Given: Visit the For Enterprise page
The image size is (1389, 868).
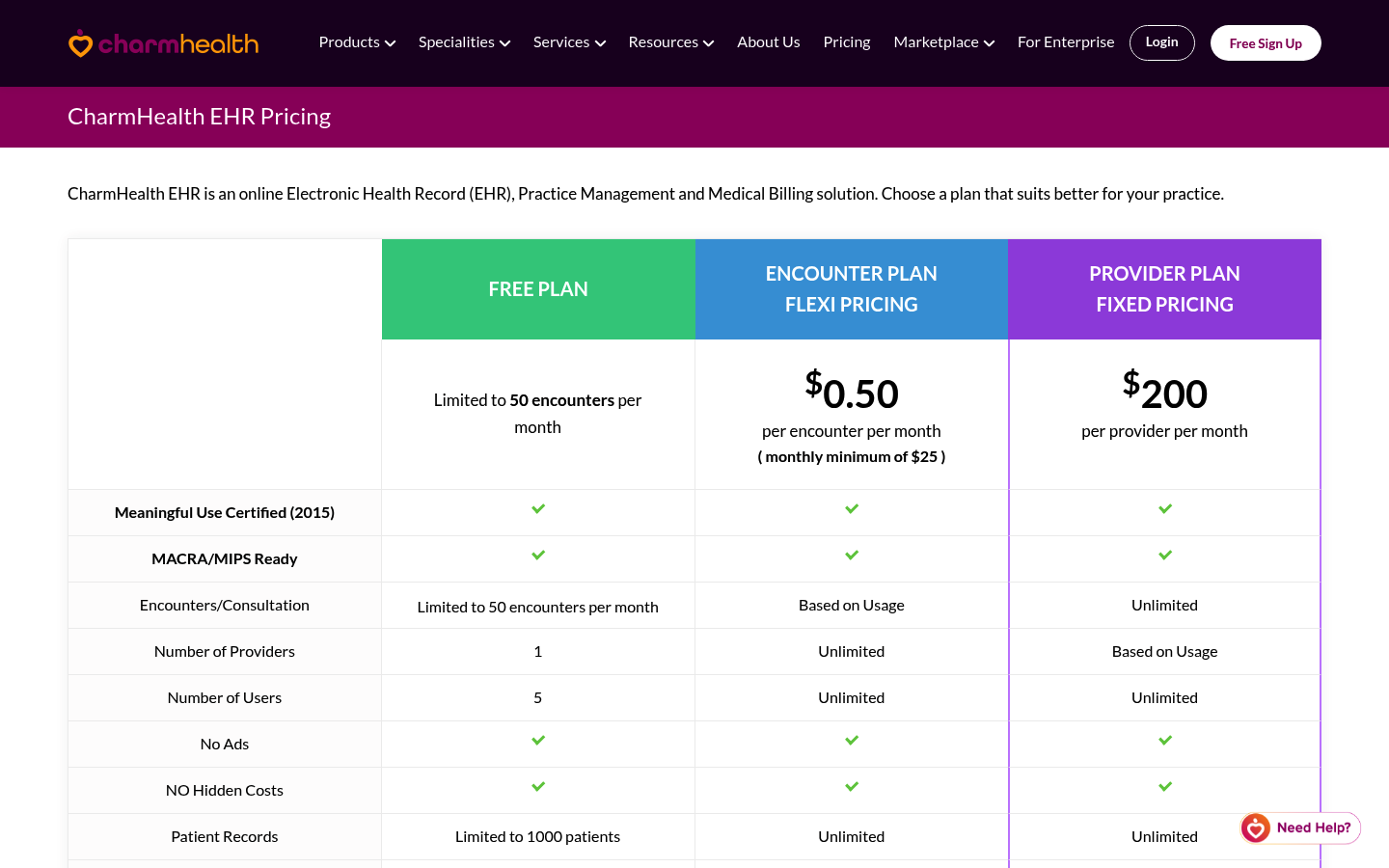Looking at the screenshot, I should (1066, 42).
